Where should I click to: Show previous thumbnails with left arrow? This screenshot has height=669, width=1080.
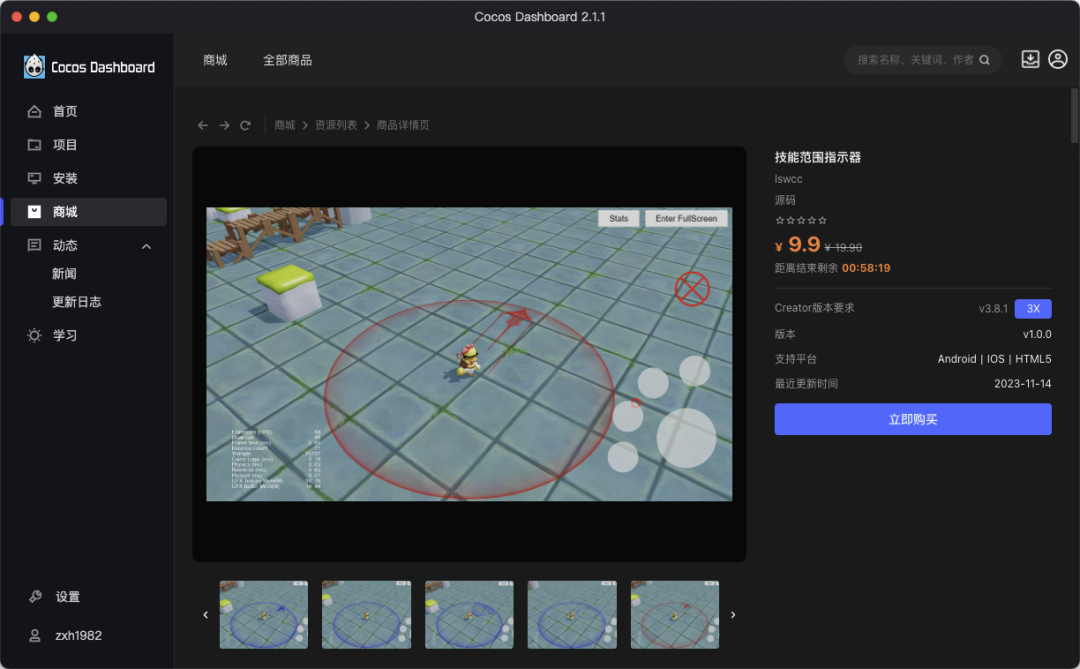click(x=205, y=615)
